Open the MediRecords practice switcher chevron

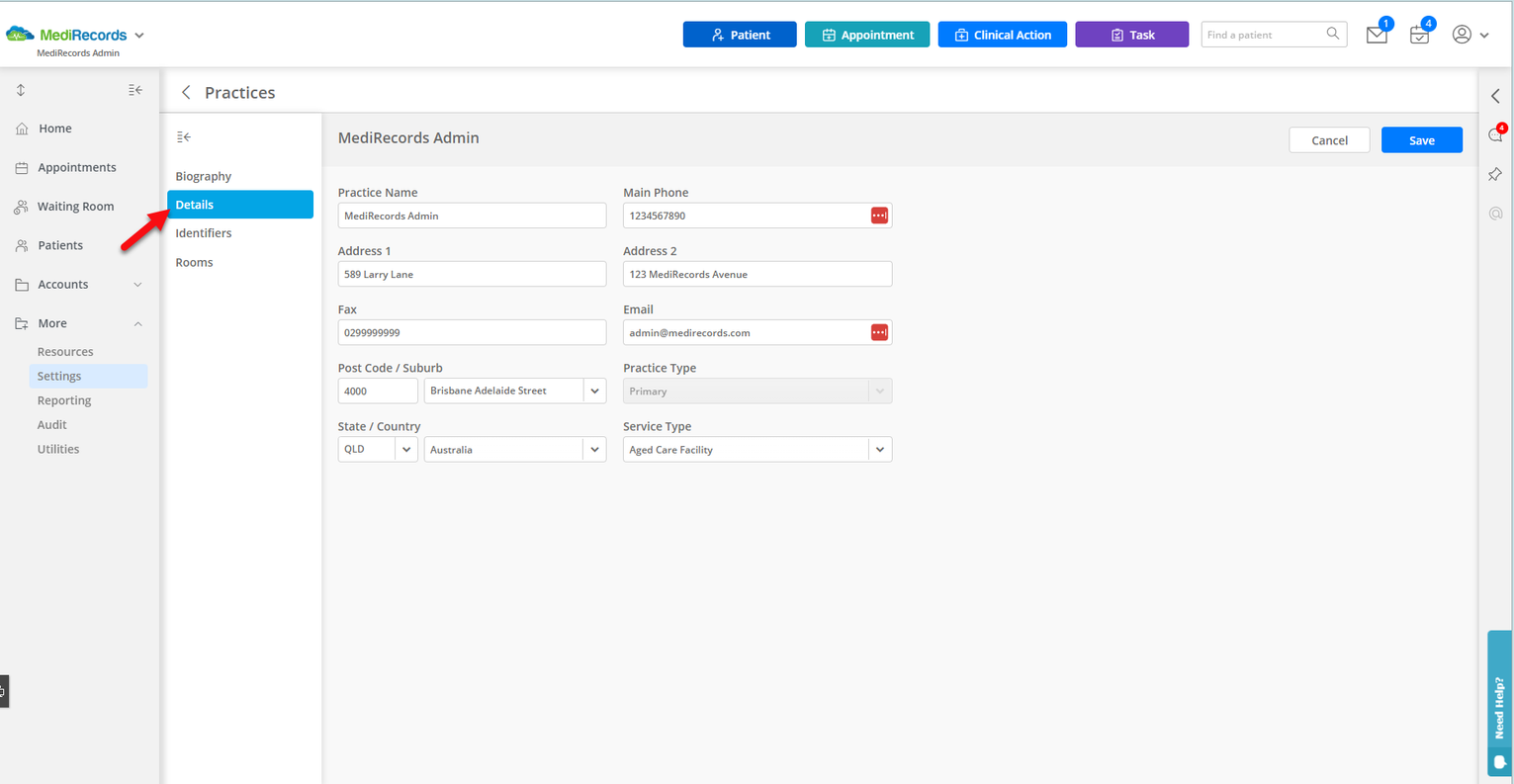click(x=139, y=36)
